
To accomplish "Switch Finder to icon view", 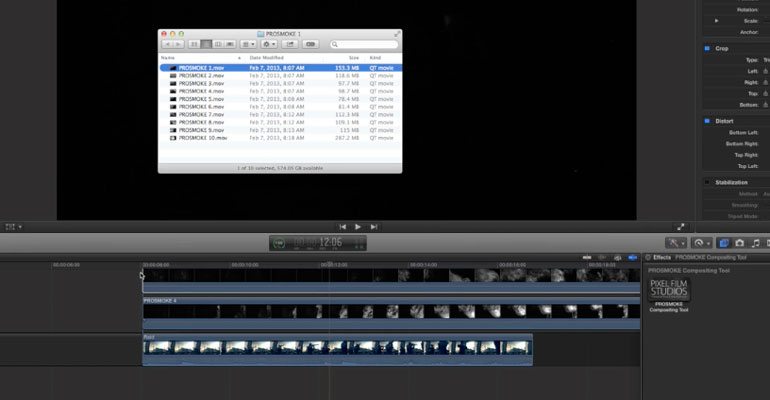I will coord(194,44).
